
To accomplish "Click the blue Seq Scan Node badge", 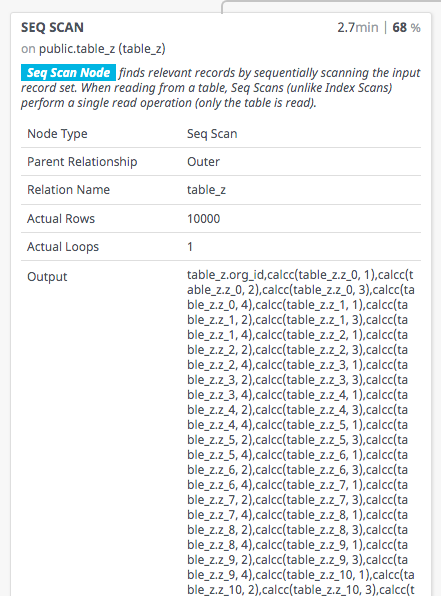I will 68,73.
